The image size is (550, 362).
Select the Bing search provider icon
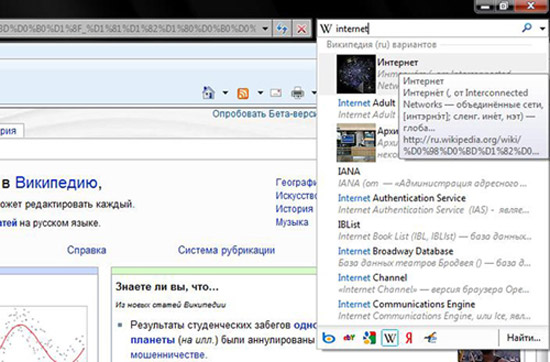pos(329,338)
